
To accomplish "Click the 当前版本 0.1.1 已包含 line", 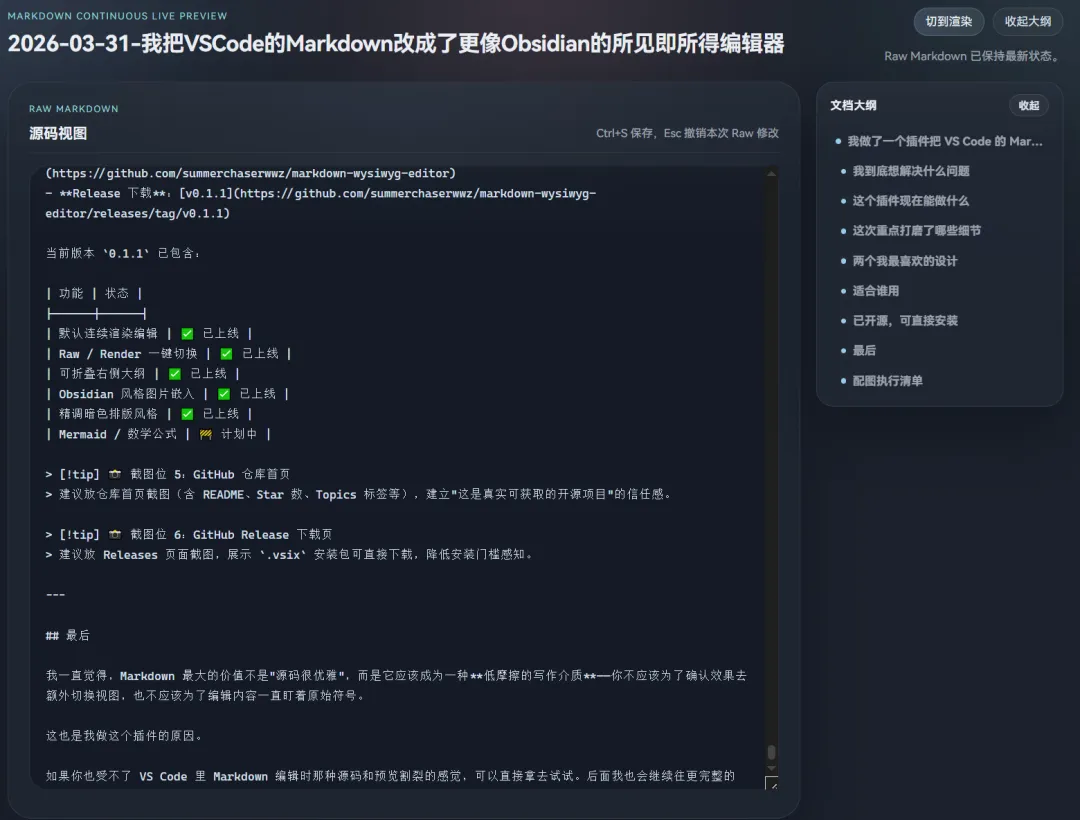I will pyautogui.click(x=123, y=253).
